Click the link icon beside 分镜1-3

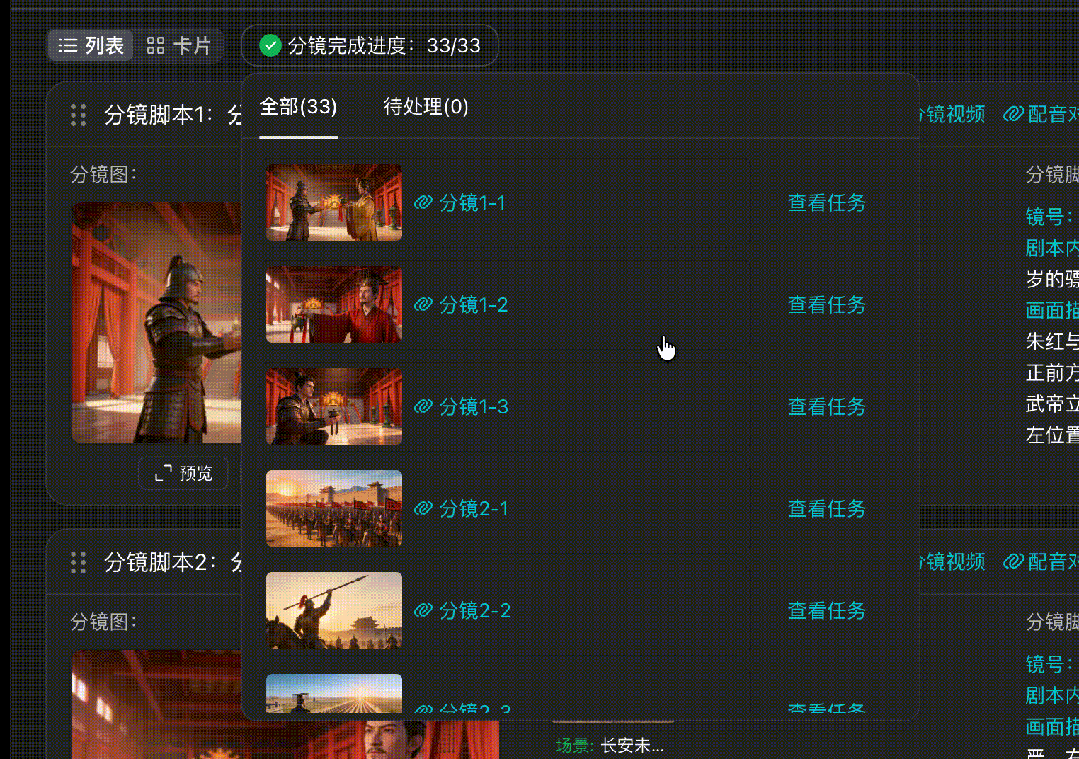tap(423, 406)
